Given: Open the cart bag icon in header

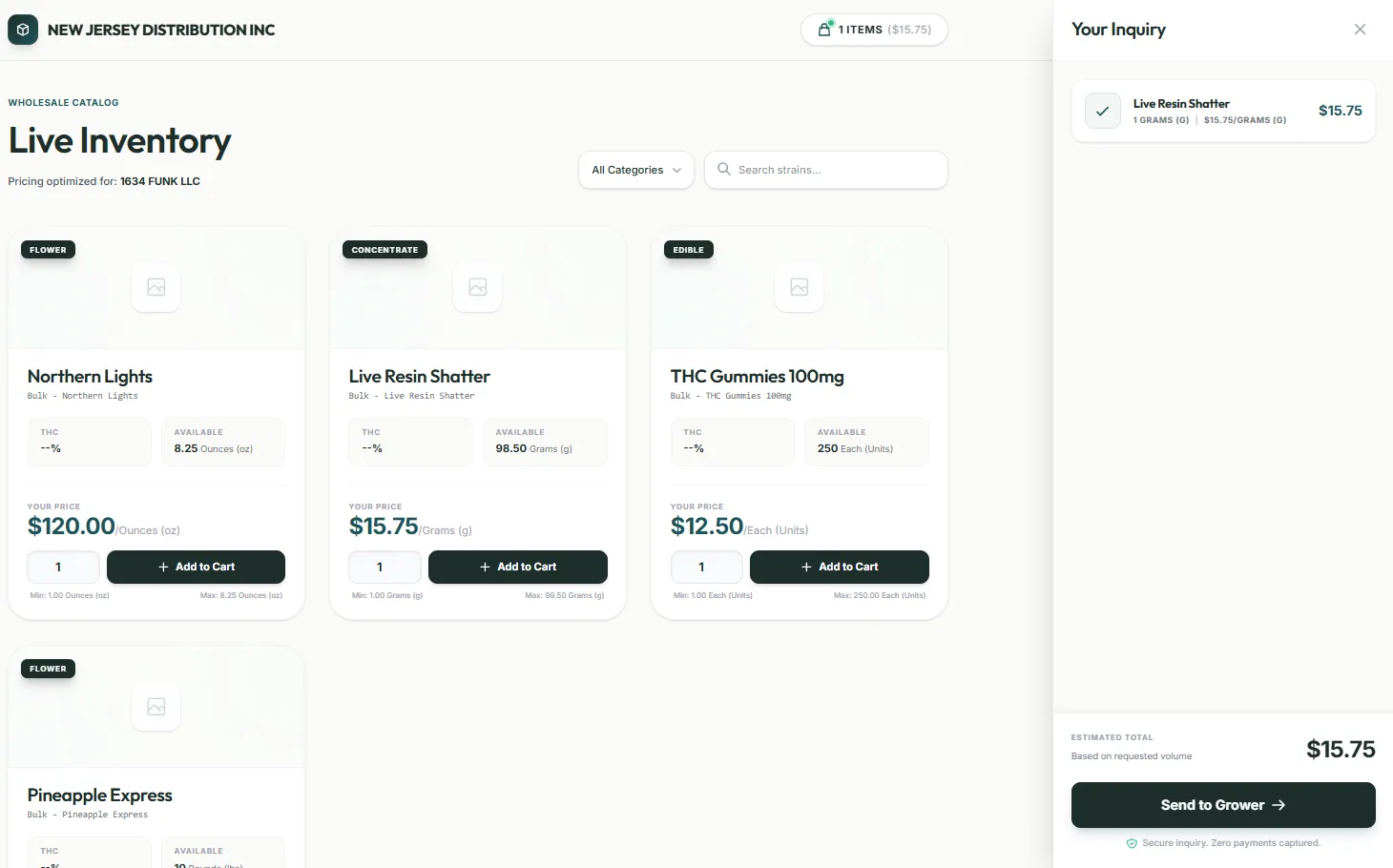Looking at the screenshot, I should click(x=824, y=30).
